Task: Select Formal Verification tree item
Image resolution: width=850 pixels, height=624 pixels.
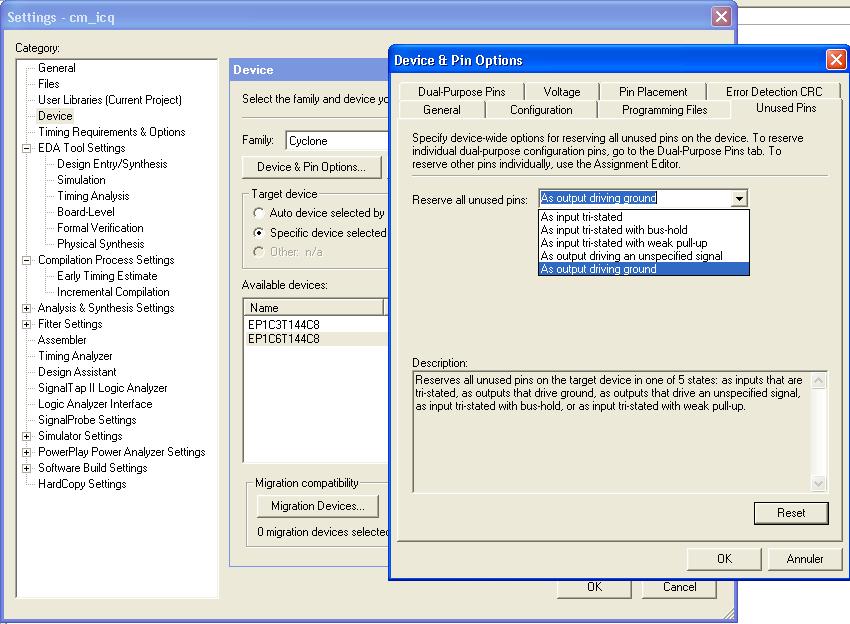Action: tap(100, 228)
